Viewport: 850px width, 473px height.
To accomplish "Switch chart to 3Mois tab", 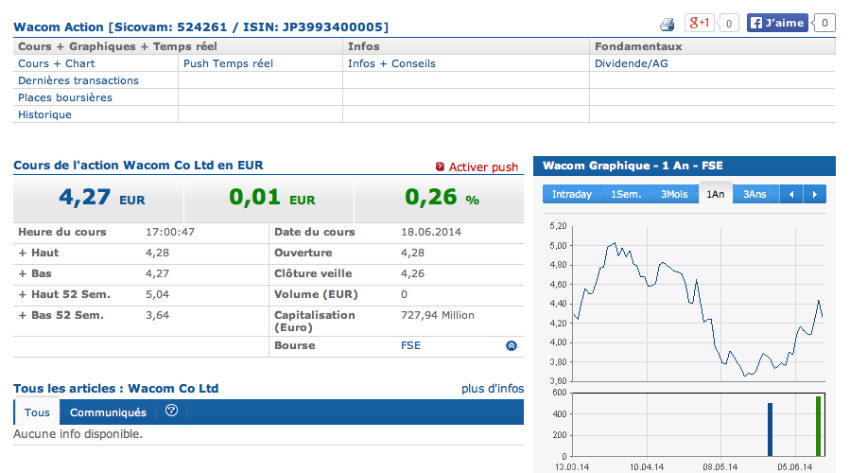I will point(674,194).
